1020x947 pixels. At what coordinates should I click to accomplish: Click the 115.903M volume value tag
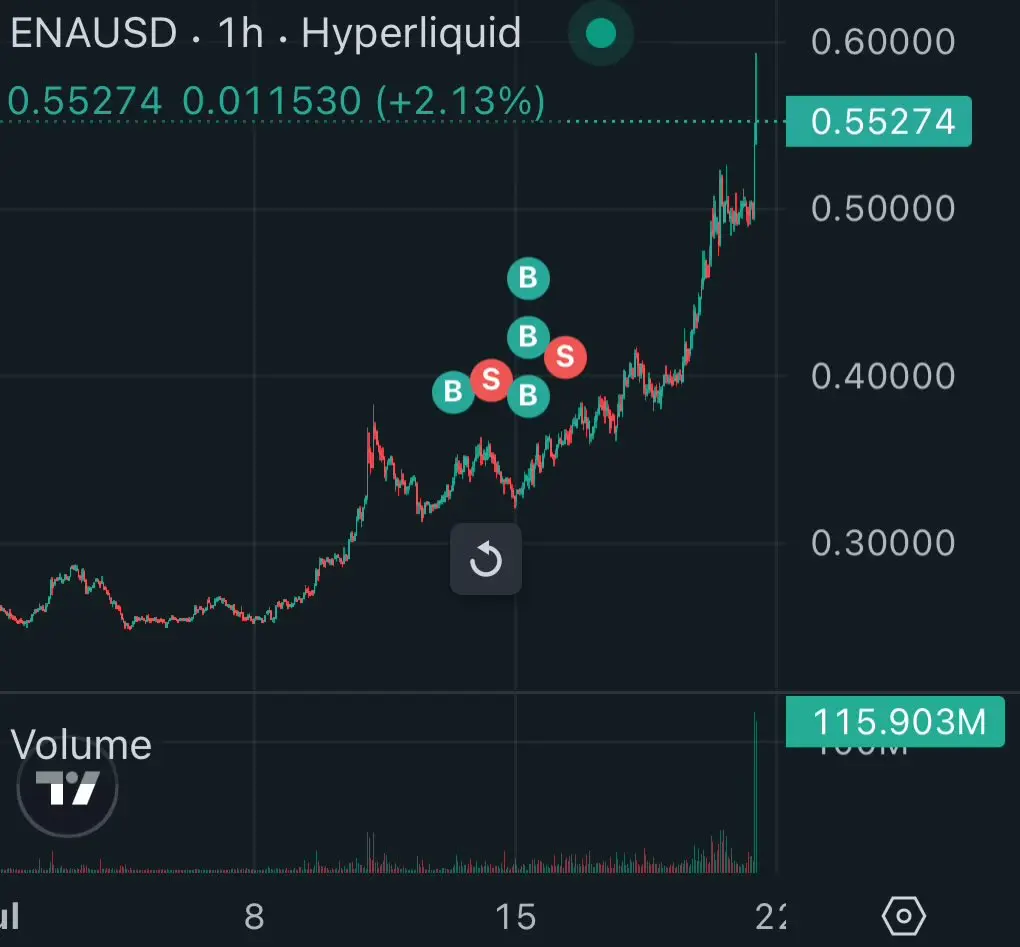point(895,722)
